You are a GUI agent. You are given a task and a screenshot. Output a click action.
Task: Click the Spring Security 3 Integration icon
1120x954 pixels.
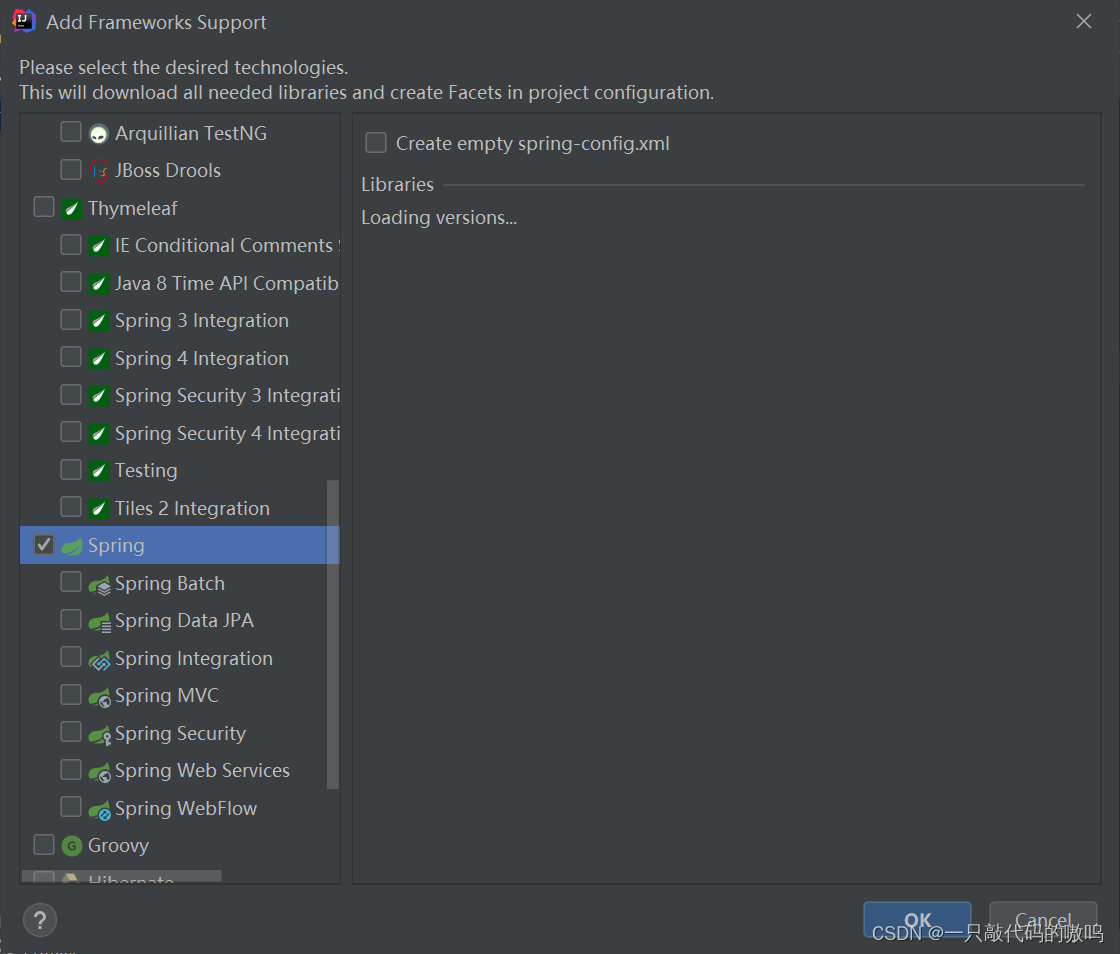tap(99, 396)
